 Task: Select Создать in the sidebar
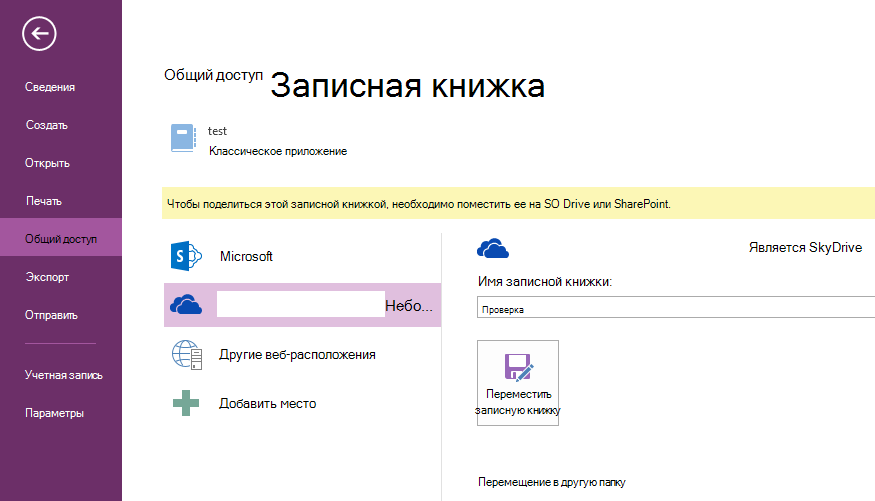click(x=46, y=125)
